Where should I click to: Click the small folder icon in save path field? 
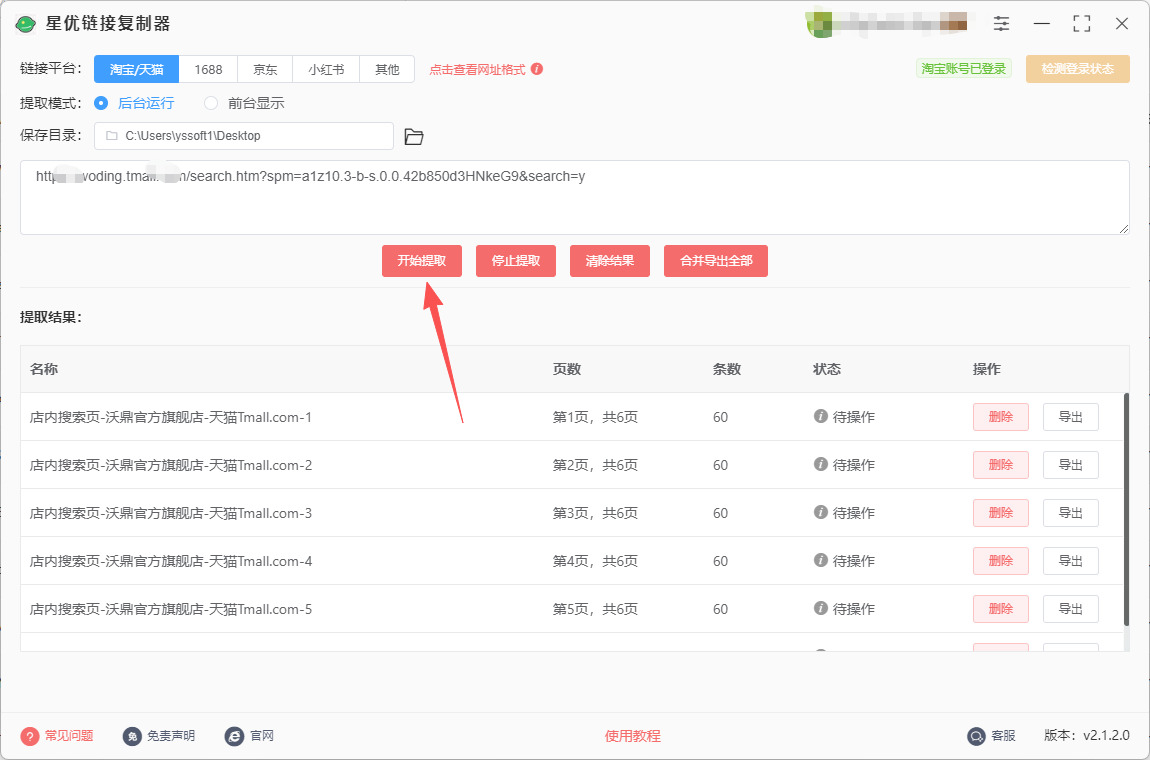(x=111, y=136)
